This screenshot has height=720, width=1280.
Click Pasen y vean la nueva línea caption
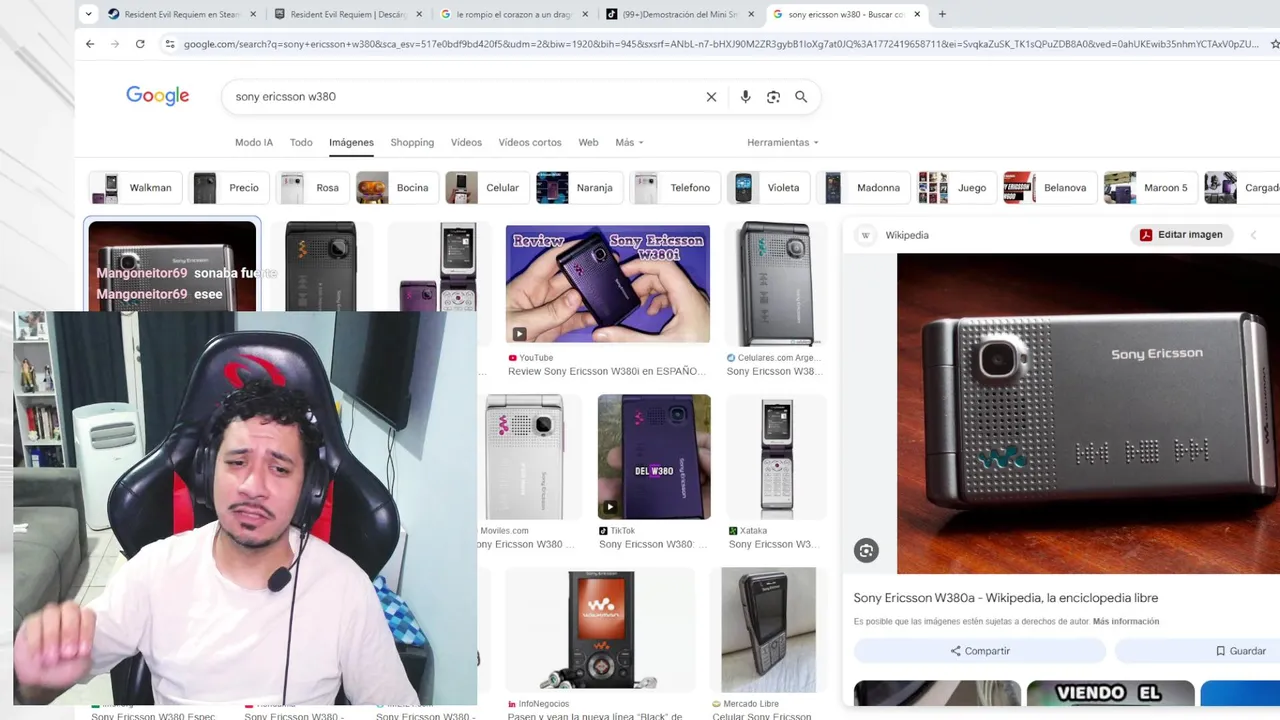[x=595, y=716]
